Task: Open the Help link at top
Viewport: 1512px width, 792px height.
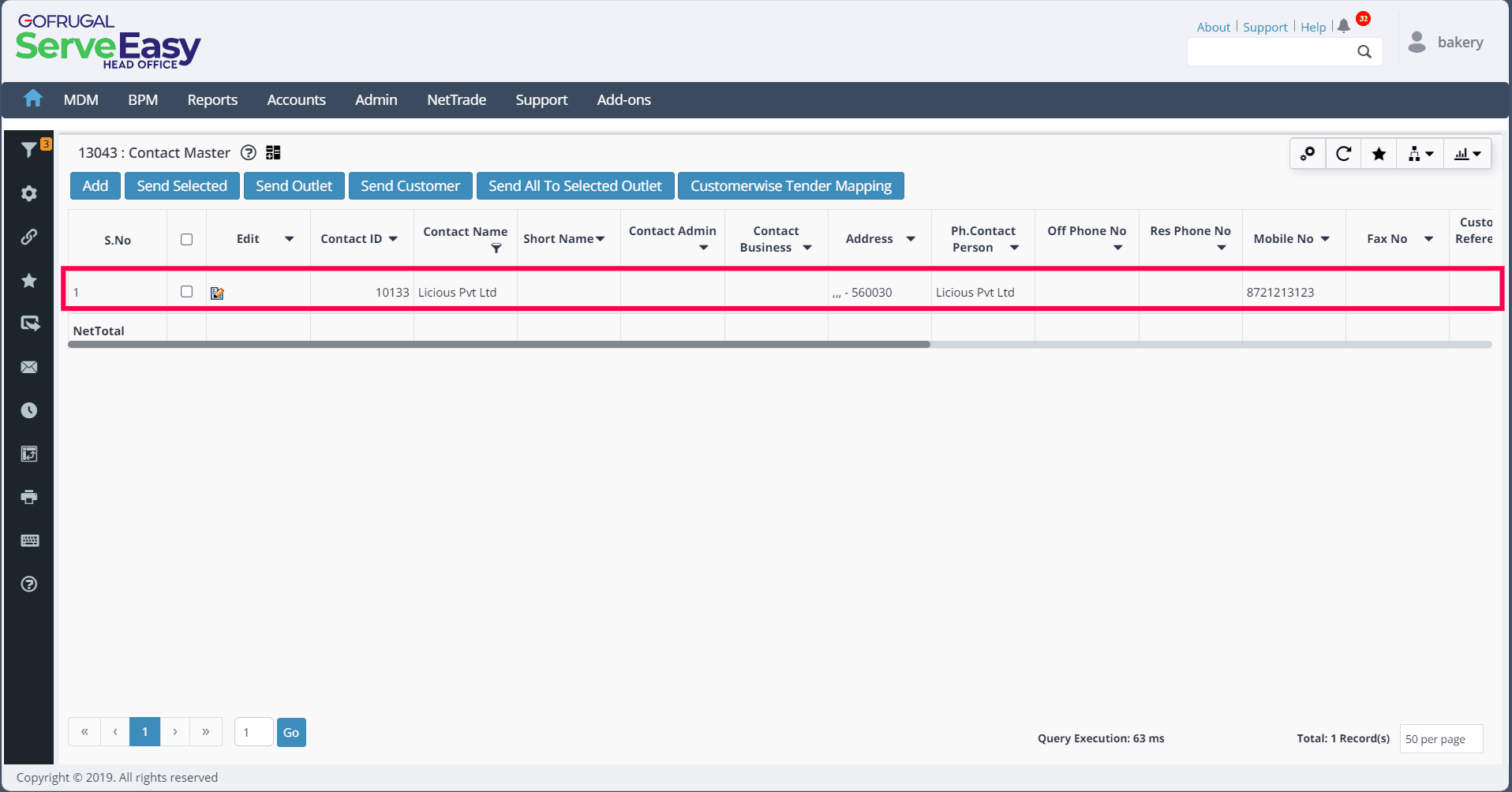Action: pos(1313,27)
